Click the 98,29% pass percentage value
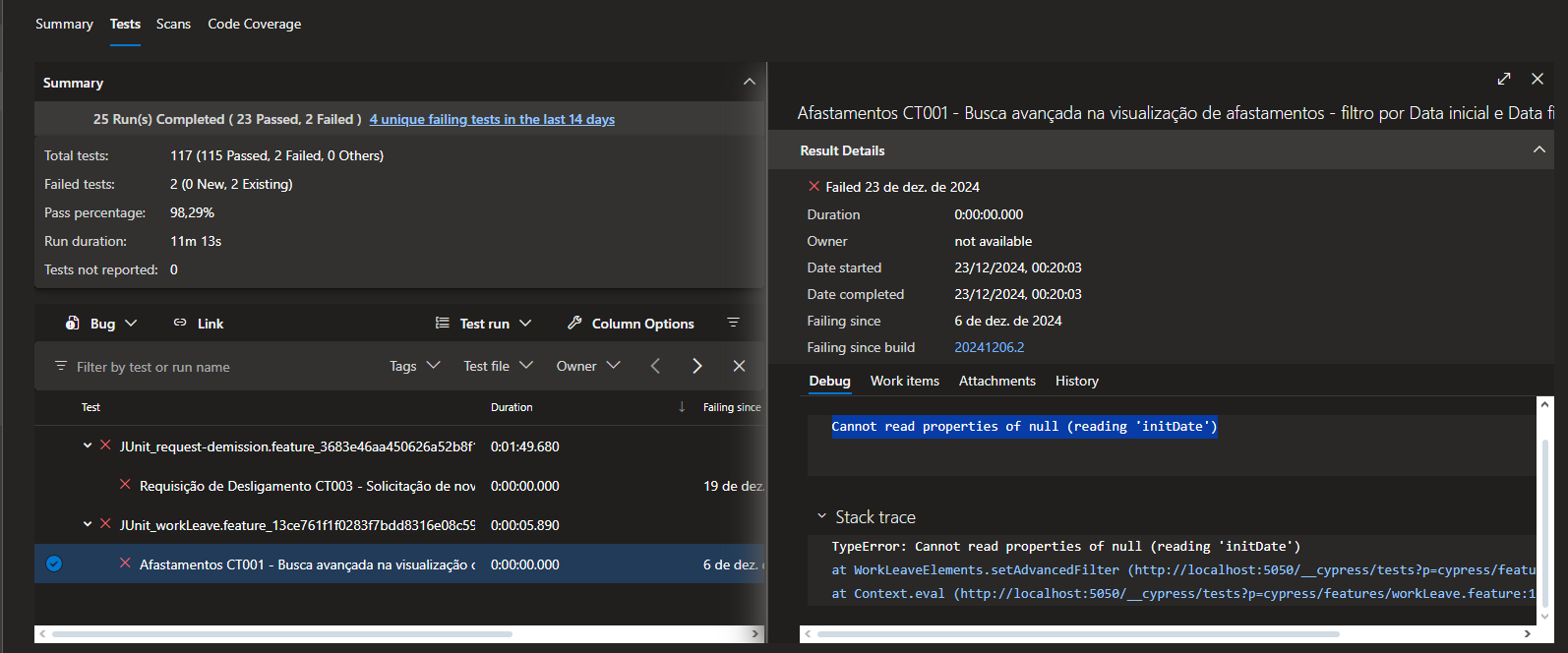 tap(192, 212)
